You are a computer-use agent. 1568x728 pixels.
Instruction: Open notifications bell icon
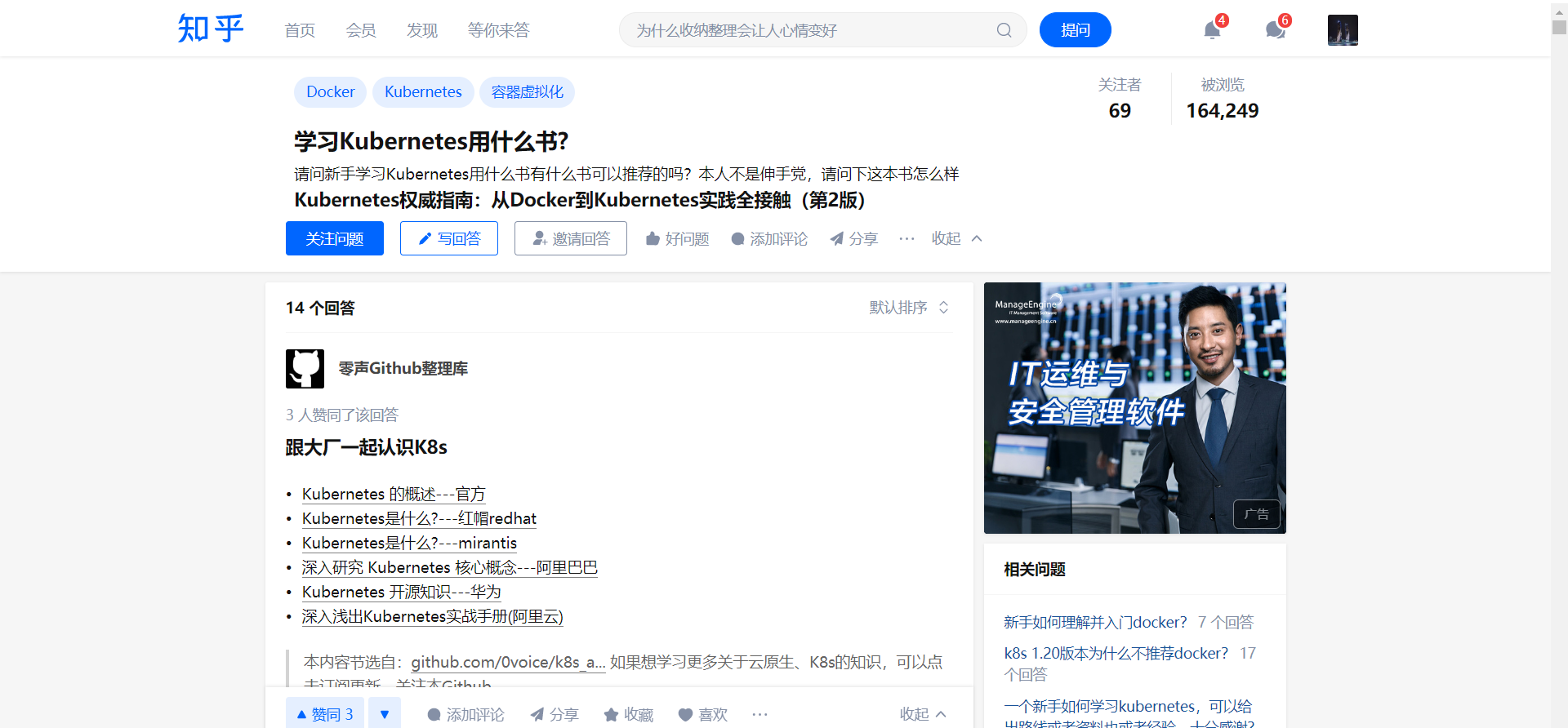tap(1212, 30)
